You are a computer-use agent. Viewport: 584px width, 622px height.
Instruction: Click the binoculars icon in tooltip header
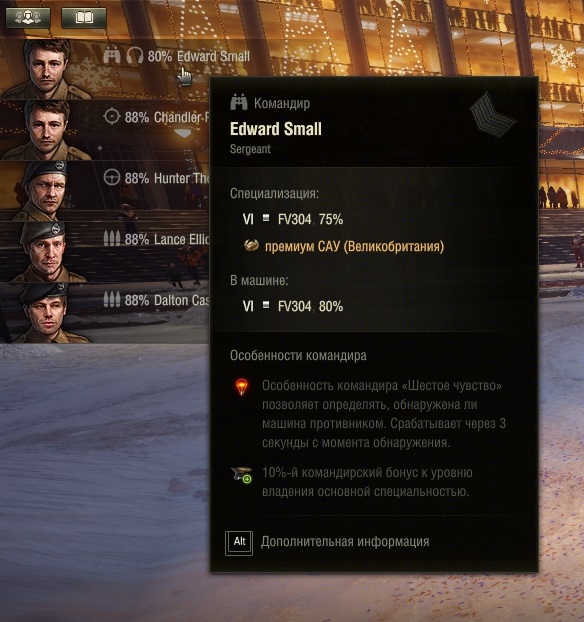pyautogui.click(x=239, y=103)
